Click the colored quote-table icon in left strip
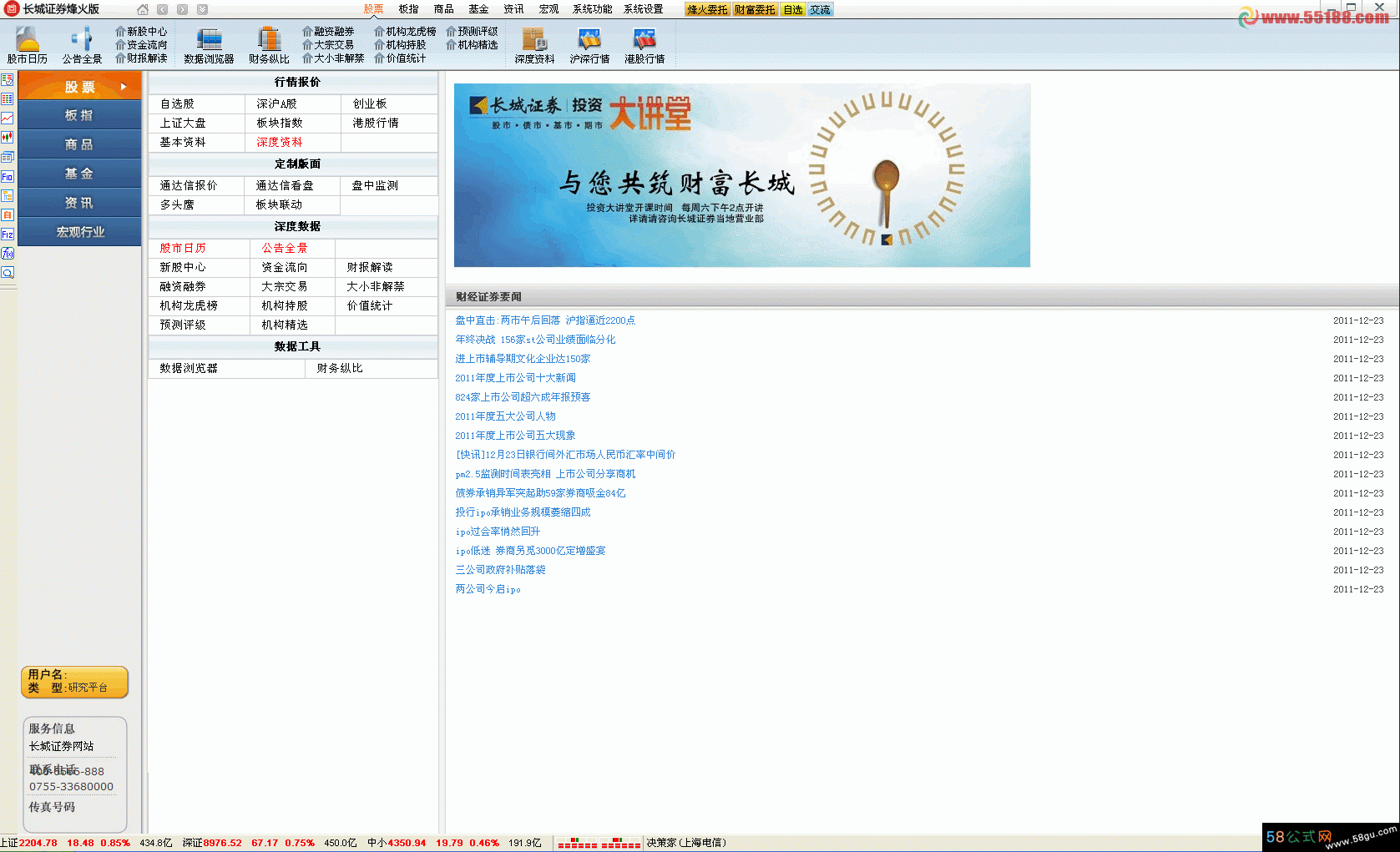 [x=8, y=99]
